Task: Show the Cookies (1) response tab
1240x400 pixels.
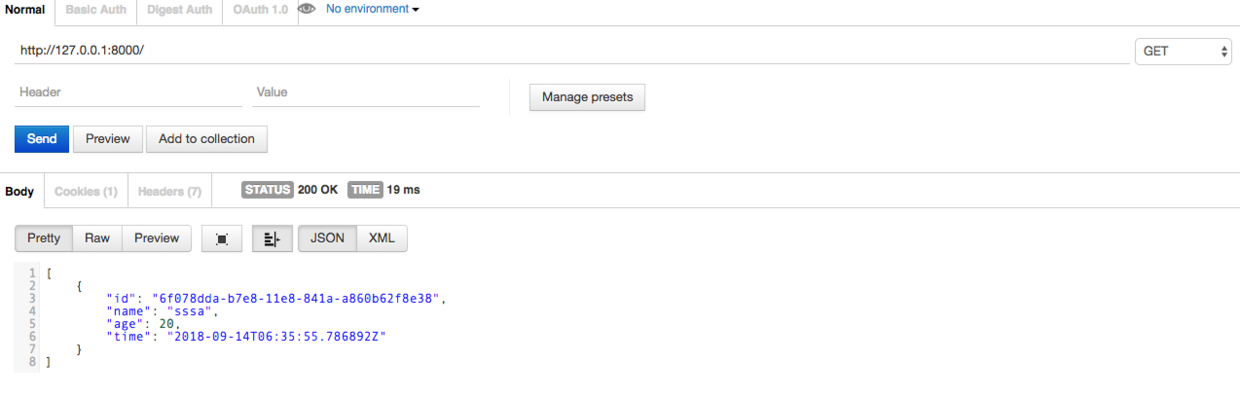Action: (x=85, y=191)
